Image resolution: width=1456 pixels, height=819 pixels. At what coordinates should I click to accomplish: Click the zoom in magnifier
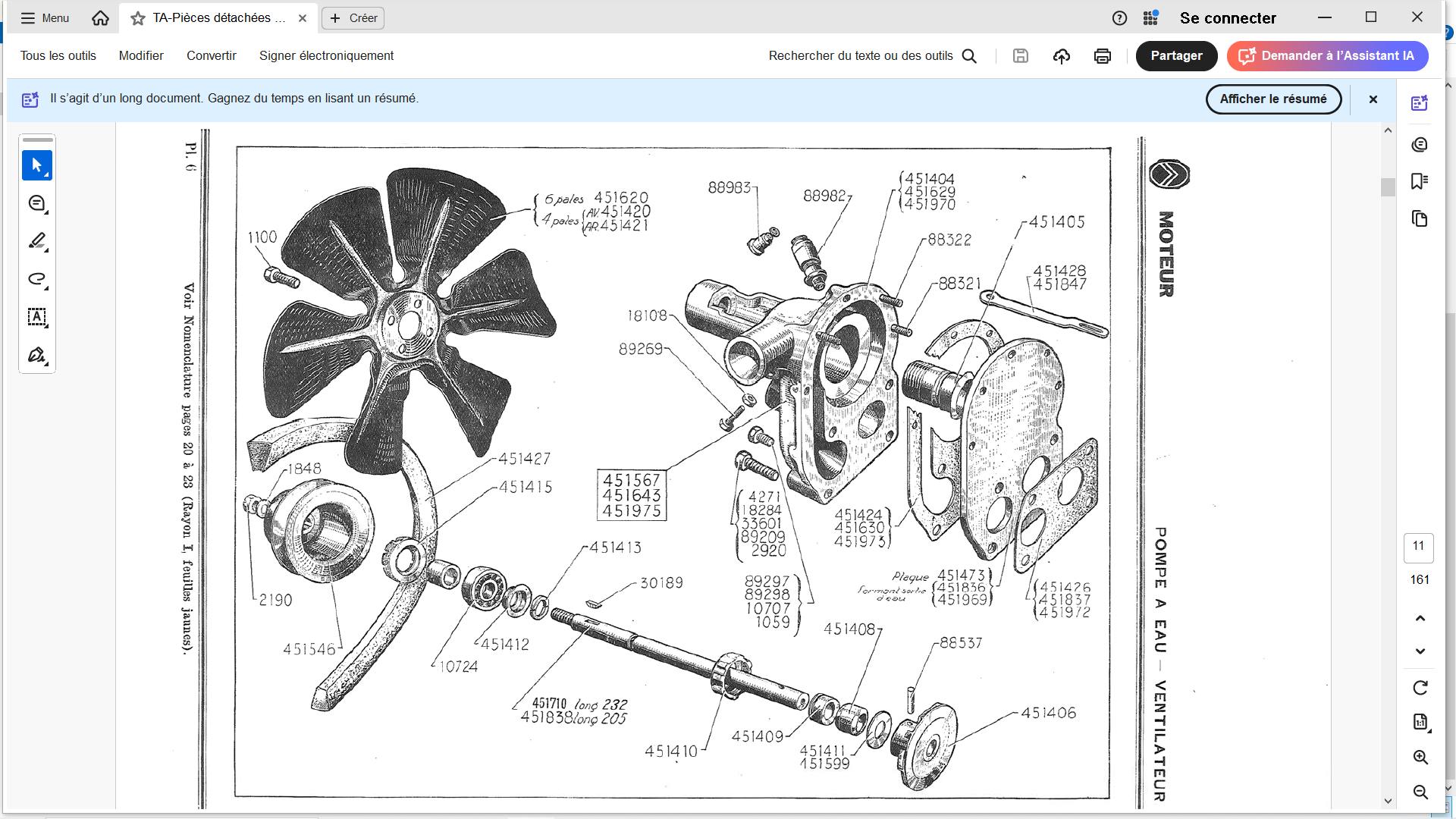click(1420, 758)
